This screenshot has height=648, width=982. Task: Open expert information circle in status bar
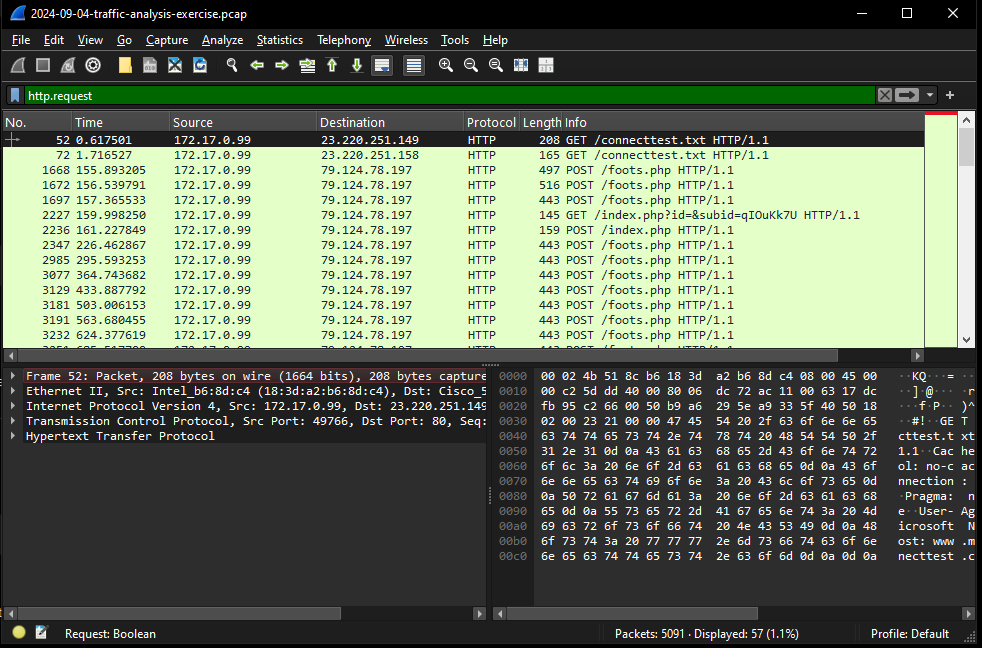pos(19,632)
